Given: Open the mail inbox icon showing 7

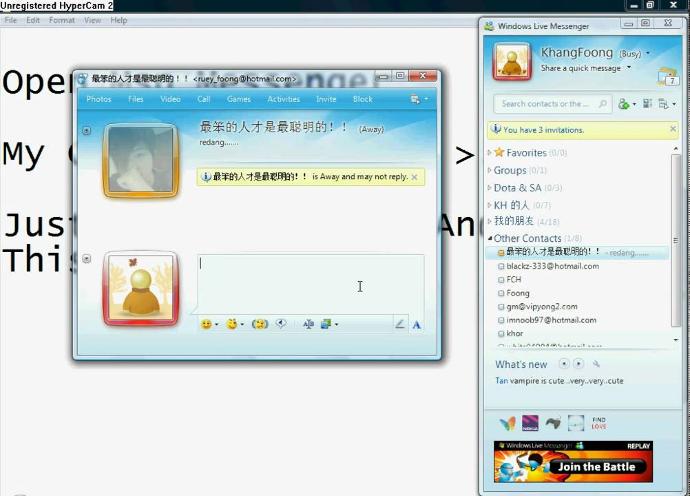Looking at the screenshot, I should (667, 77).
